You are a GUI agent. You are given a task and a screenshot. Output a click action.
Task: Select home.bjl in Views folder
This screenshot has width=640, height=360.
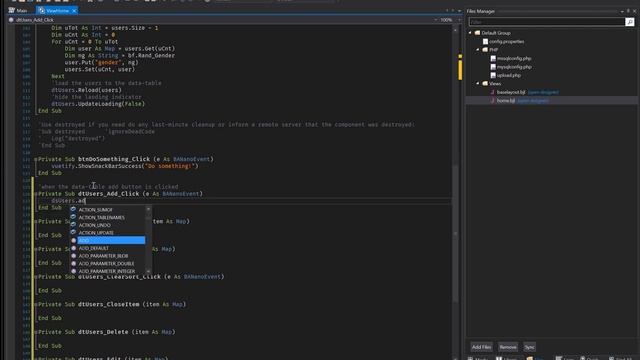coord(506,100)
